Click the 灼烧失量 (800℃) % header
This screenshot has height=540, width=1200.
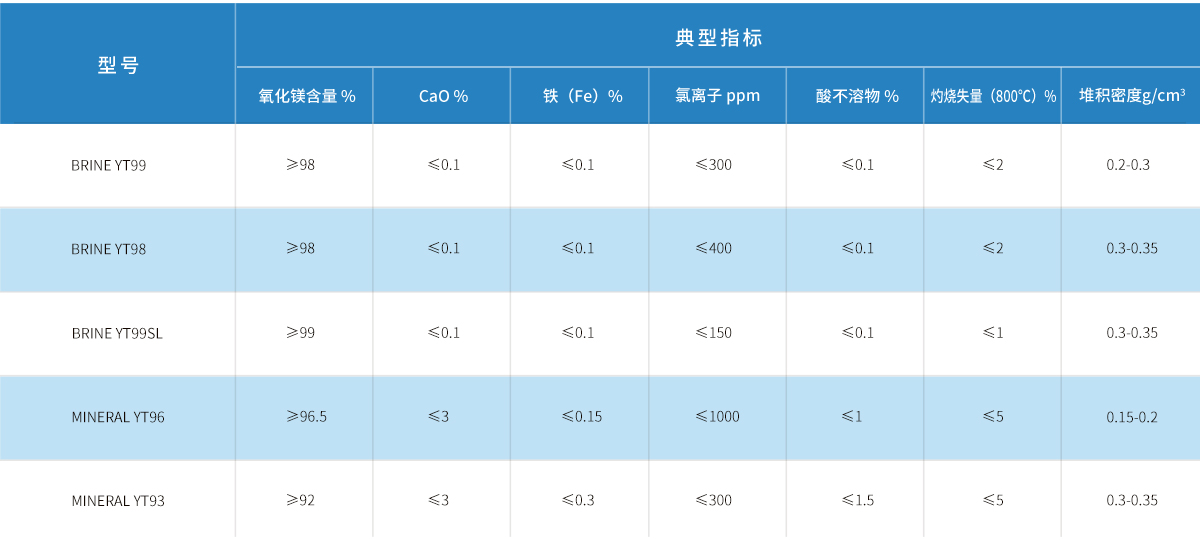(992, 96)
